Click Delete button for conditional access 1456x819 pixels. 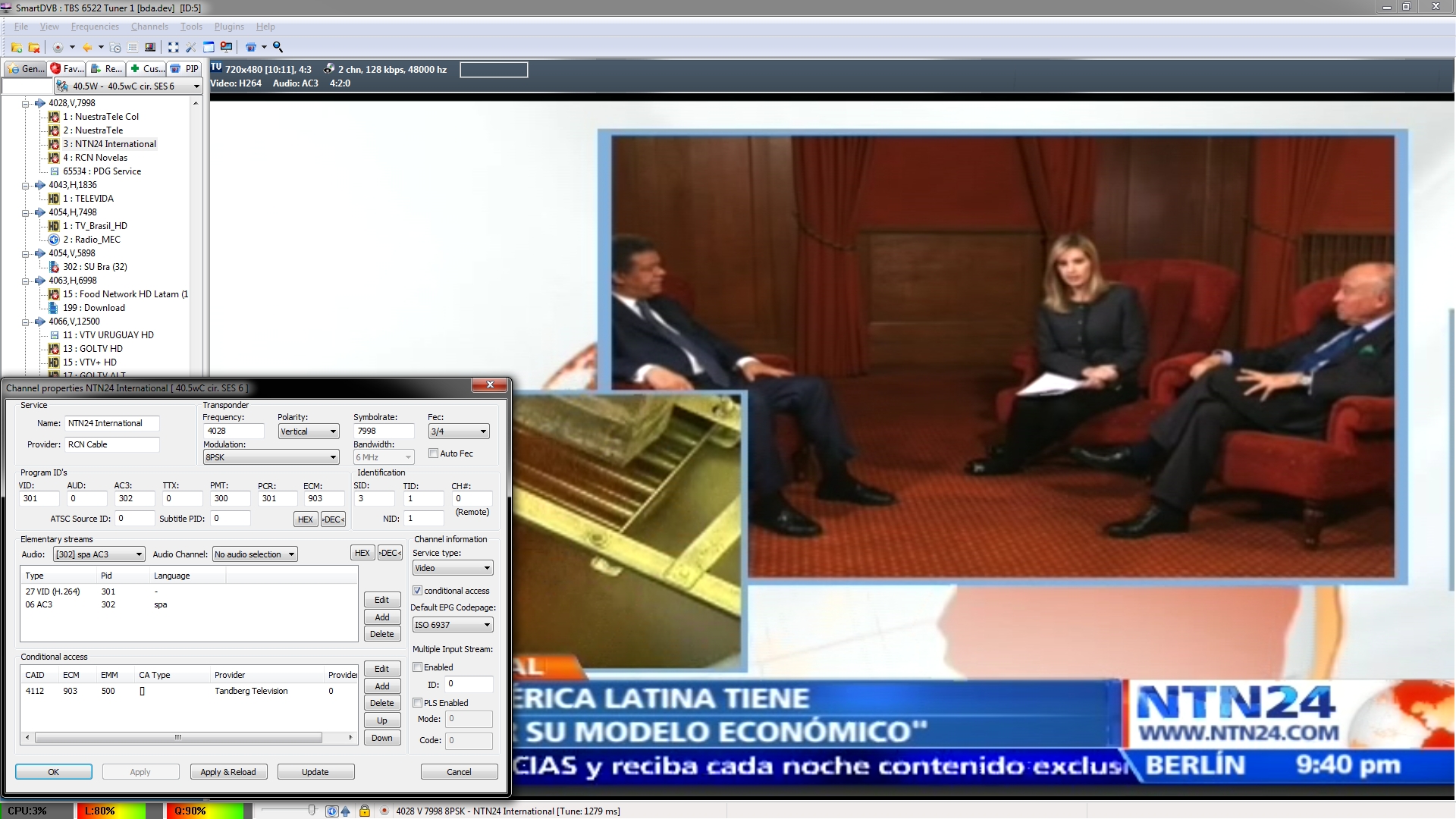pos(382,703)
